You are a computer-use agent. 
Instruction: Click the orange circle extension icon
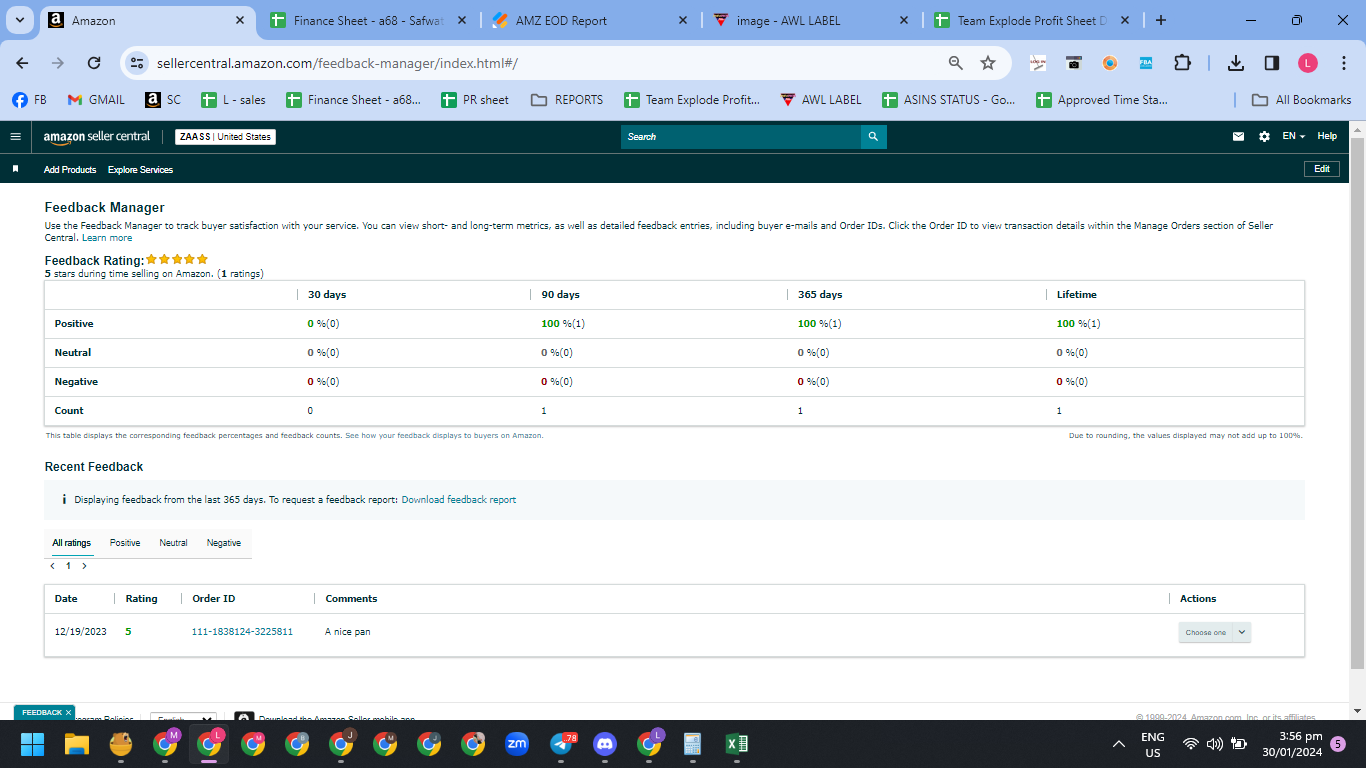[x=1110, y=63]
